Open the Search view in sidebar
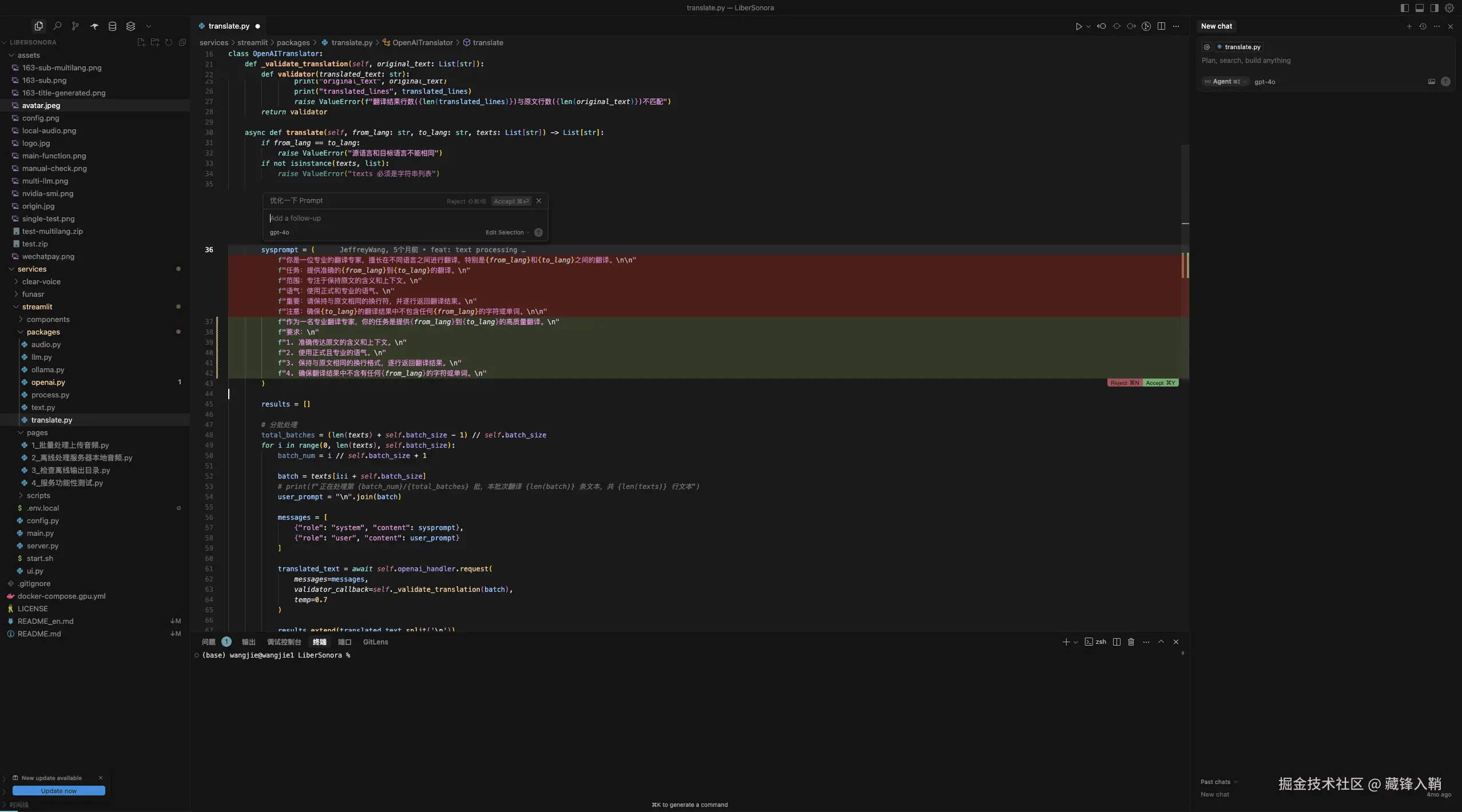Viewport: 1462px width, 812px height. 57,26
